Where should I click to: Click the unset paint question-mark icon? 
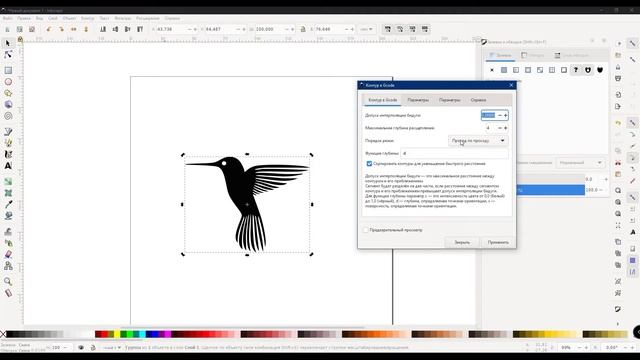coord(576,70)
